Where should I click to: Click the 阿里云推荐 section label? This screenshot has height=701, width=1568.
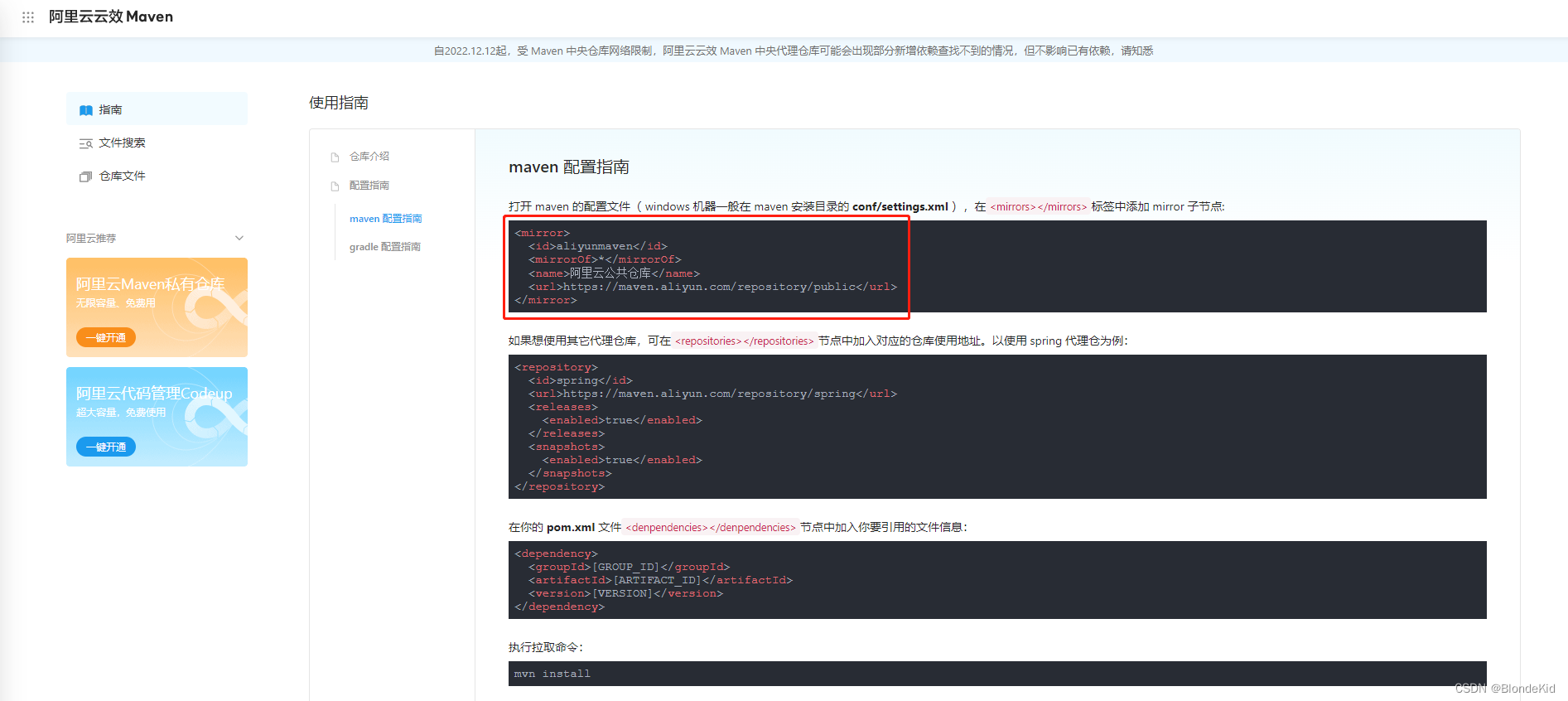[91, 238]
